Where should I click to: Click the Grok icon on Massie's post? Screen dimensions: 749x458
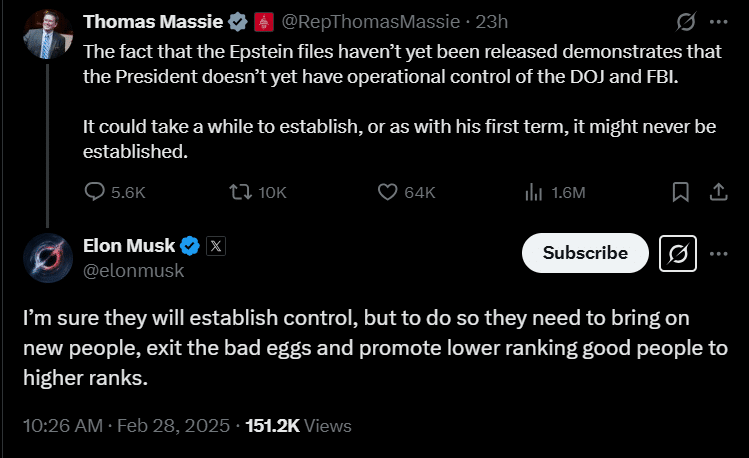pos(686,22)
